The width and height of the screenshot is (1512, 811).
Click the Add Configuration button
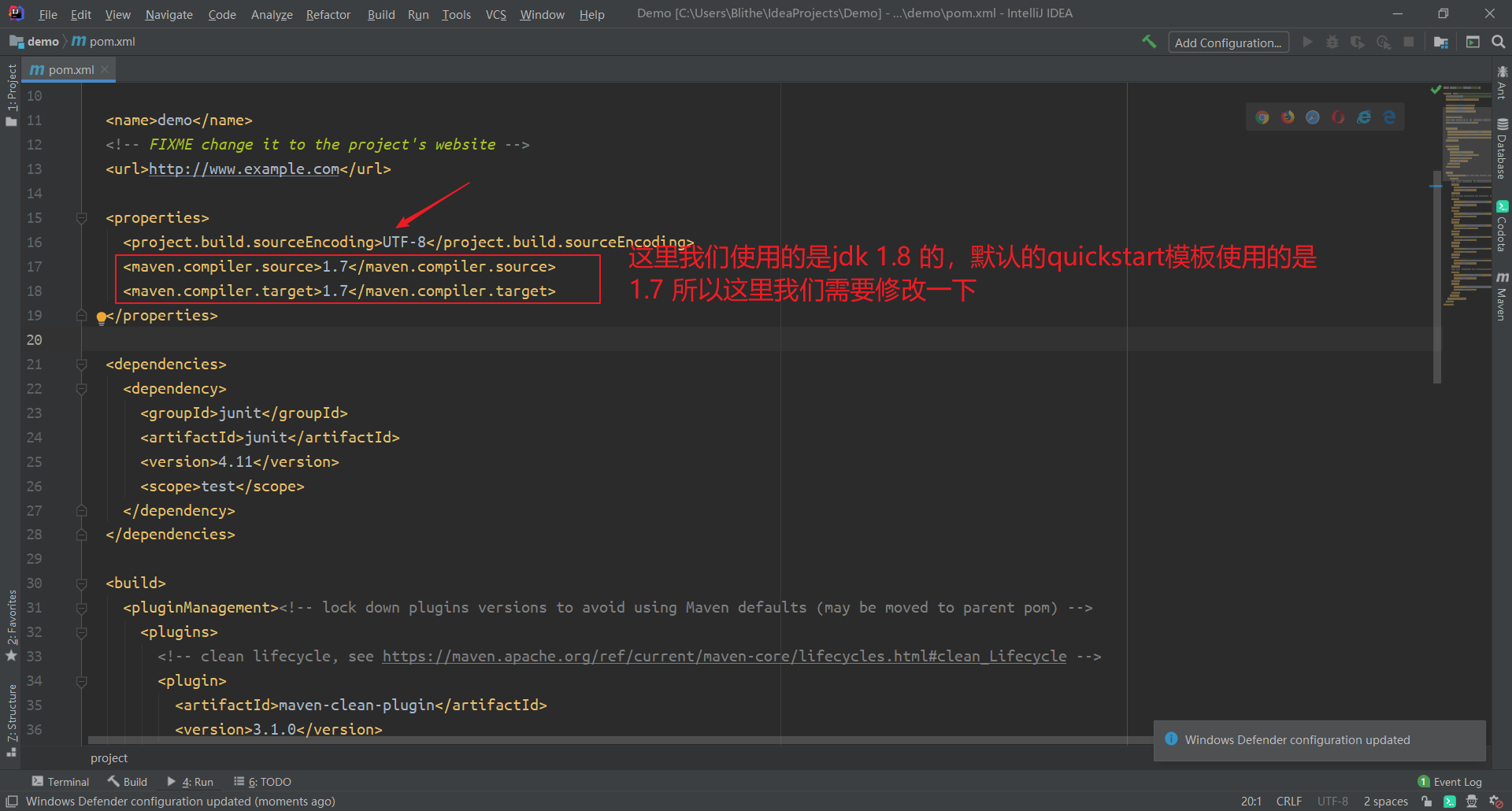[x=1228, y=43]
